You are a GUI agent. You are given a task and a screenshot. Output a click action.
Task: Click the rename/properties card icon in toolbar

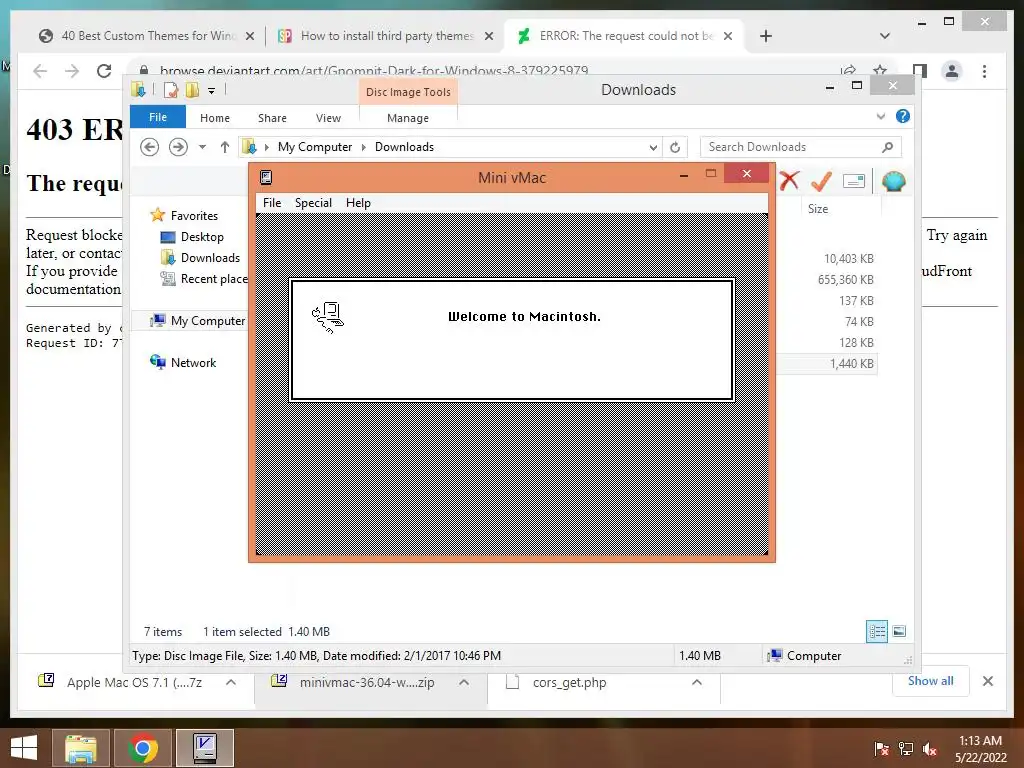[x=854, y=181]
